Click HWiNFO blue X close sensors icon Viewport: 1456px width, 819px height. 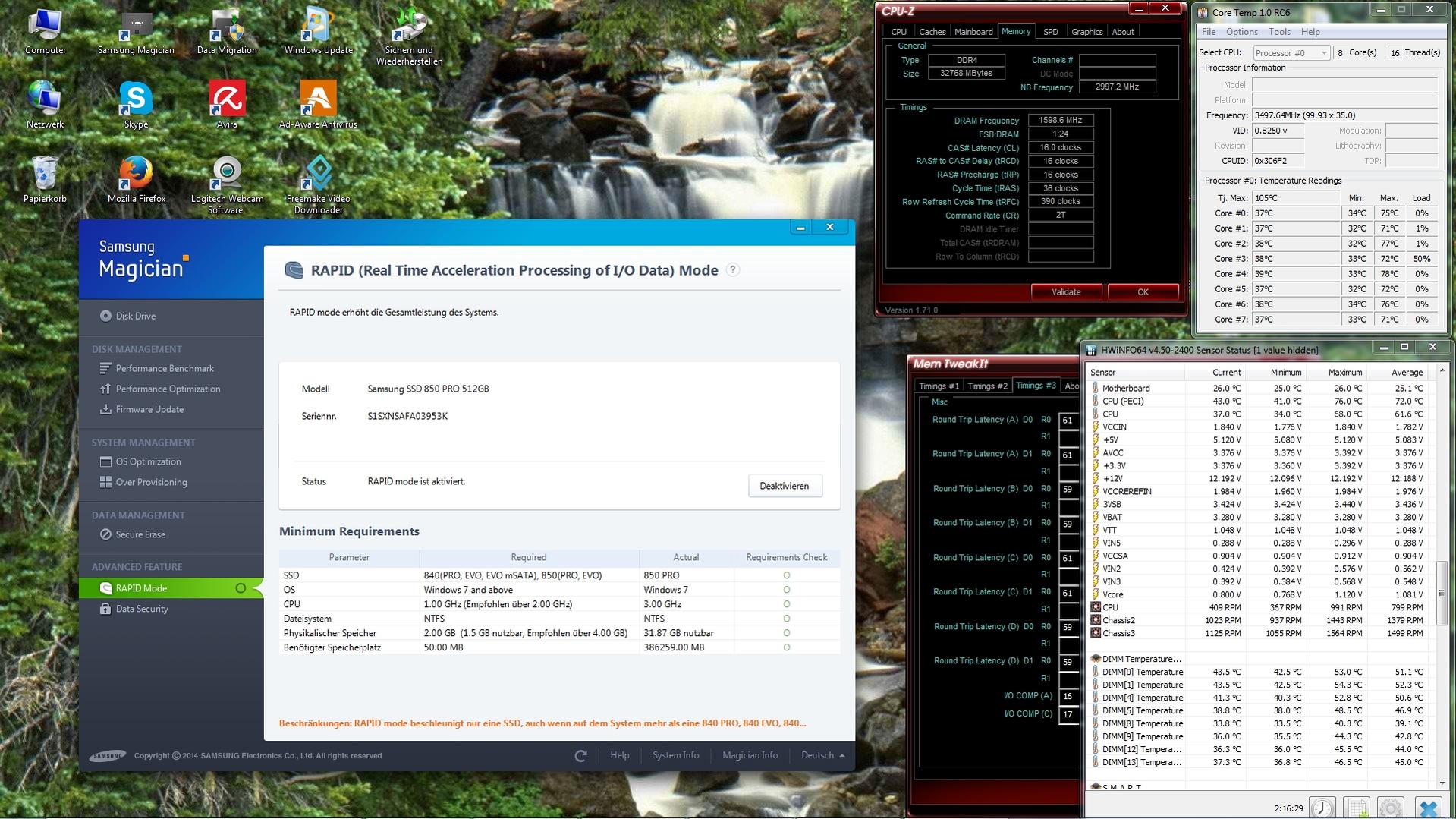pyautogui.click(x=1428, y=808)
